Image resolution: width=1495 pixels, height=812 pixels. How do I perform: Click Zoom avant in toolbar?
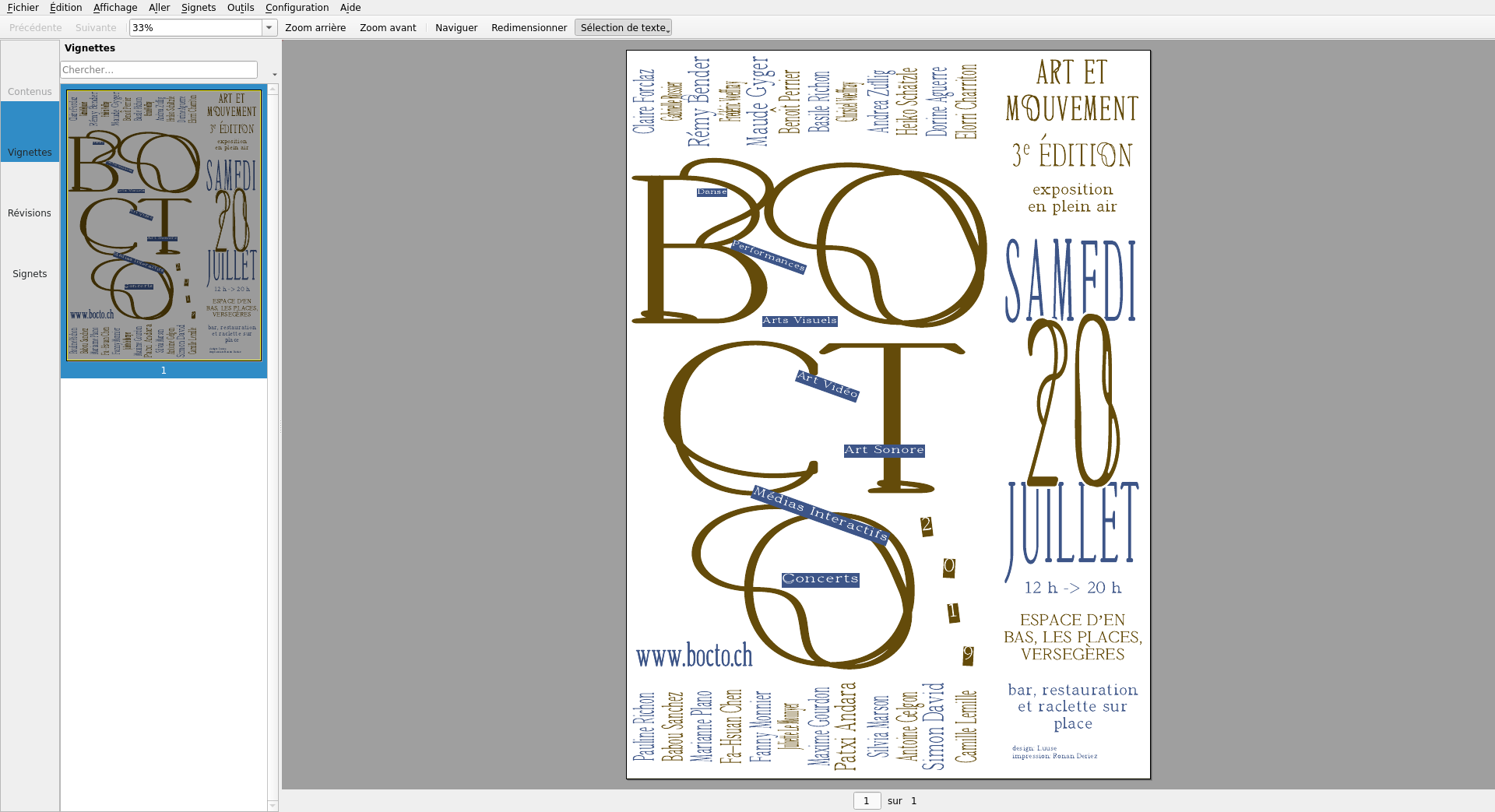tap(388, 28)
